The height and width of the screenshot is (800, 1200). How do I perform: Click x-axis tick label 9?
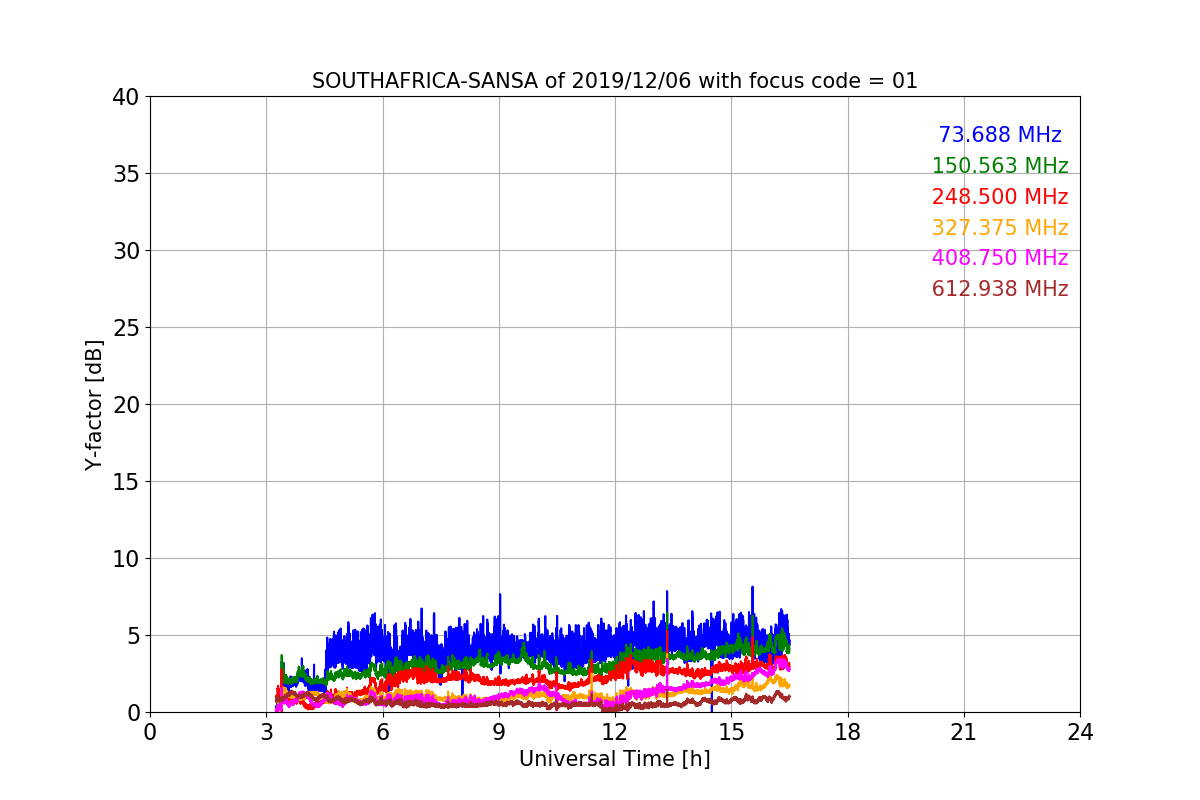pyautogui.click(x=499, y=732)
